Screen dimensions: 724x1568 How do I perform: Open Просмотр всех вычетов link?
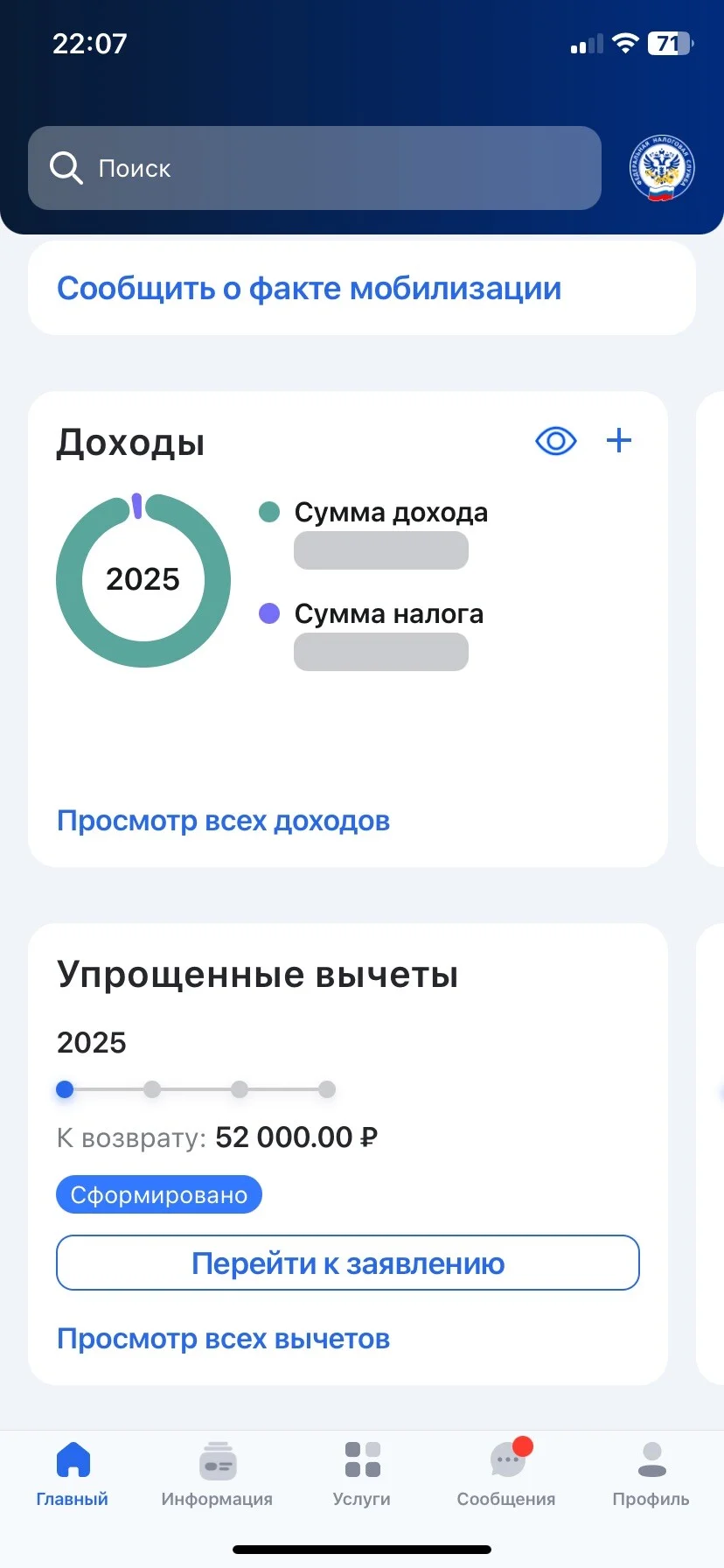[x=223, y=1339]
